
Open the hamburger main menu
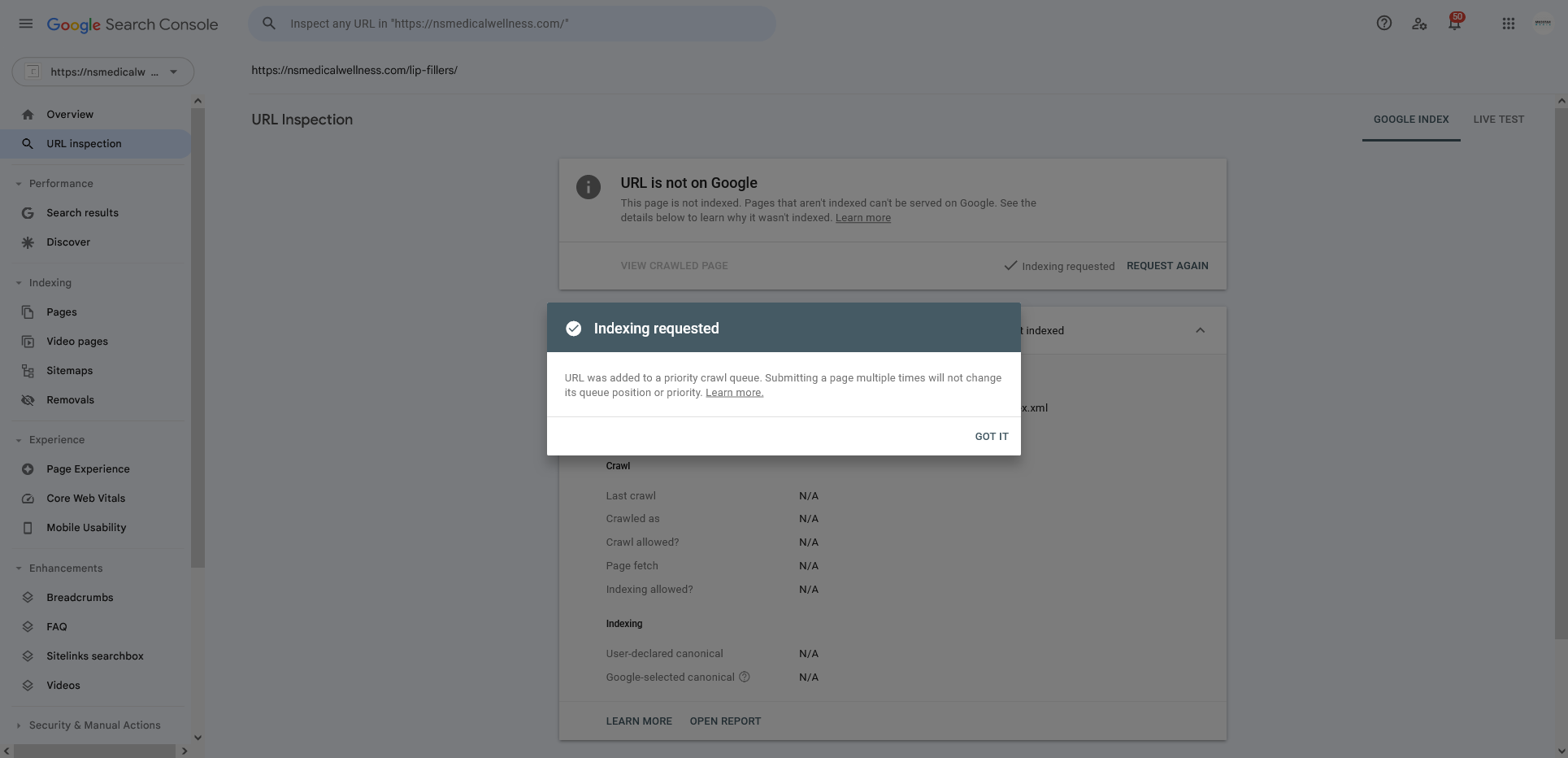click(26, 24)
